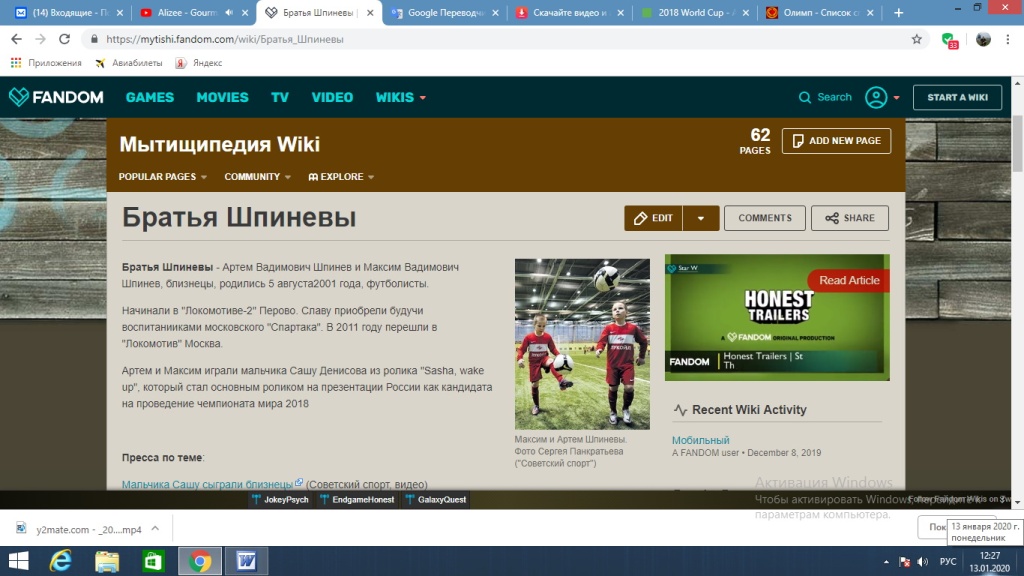
Task: Open the Chrome profile avatar
Action: [x=983, y=39]
